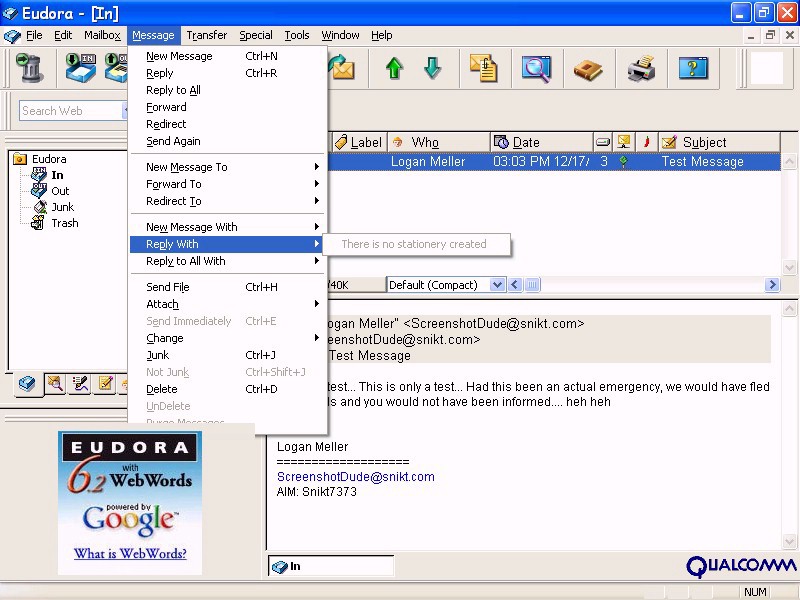Open the Address Book toolbar icon
Viewport: 800px width, 600px height.
[588, 68]
